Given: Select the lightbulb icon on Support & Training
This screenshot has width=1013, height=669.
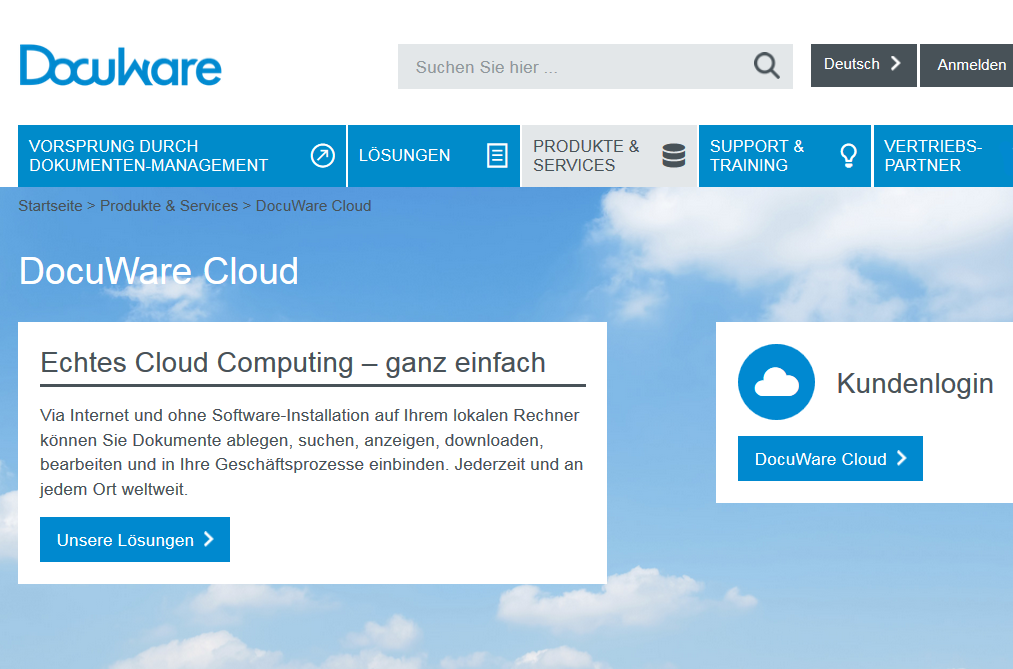Looking at the screenshot, I should coord(847,155).
